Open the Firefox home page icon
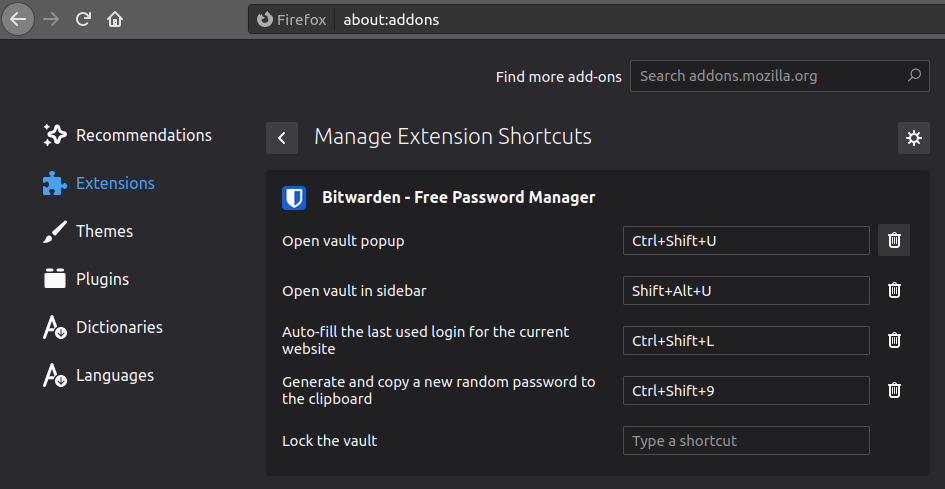The image size is (945, 489). pyautogui.click(x=115, y=19)
